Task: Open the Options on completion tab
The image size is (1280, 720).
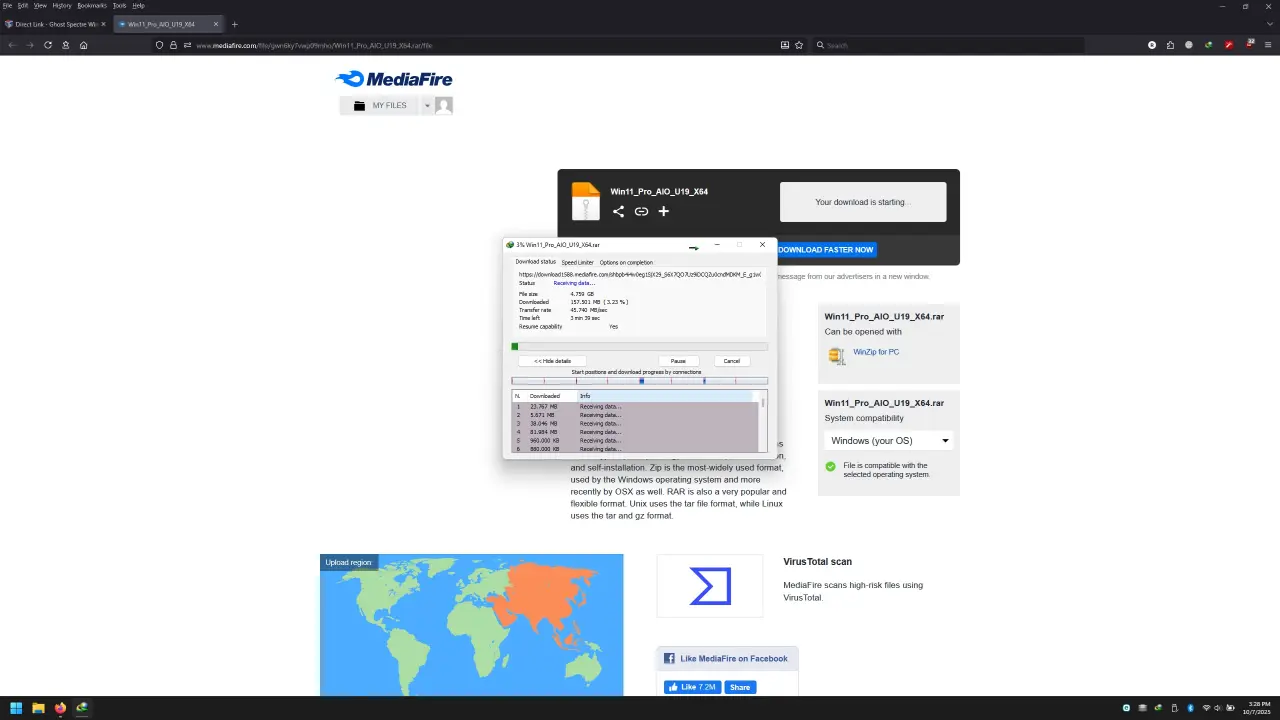Action: pos(626,262)
